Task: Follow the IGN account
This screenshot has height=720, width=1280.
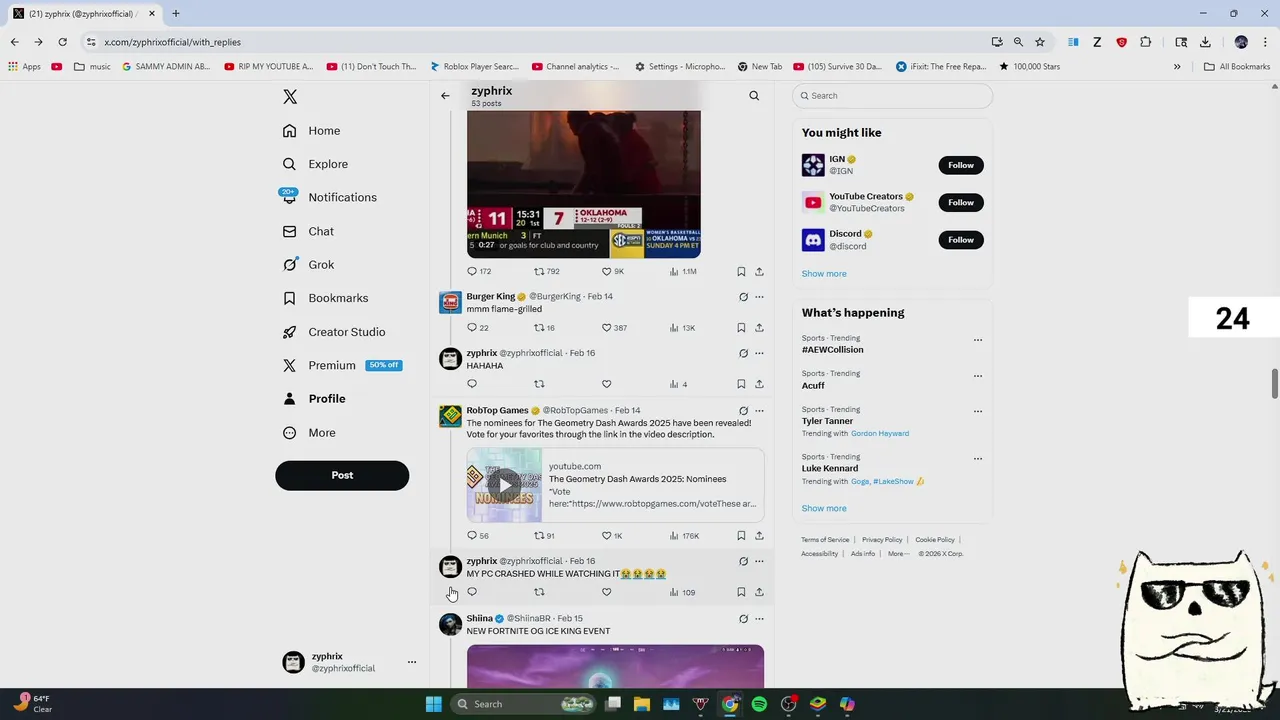Action: [x=961, y=165]
